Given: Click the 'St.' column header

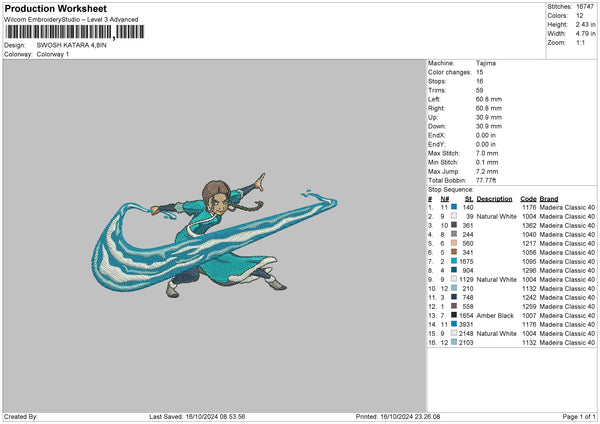Looking at the screenshot, I should coord(469,199).
